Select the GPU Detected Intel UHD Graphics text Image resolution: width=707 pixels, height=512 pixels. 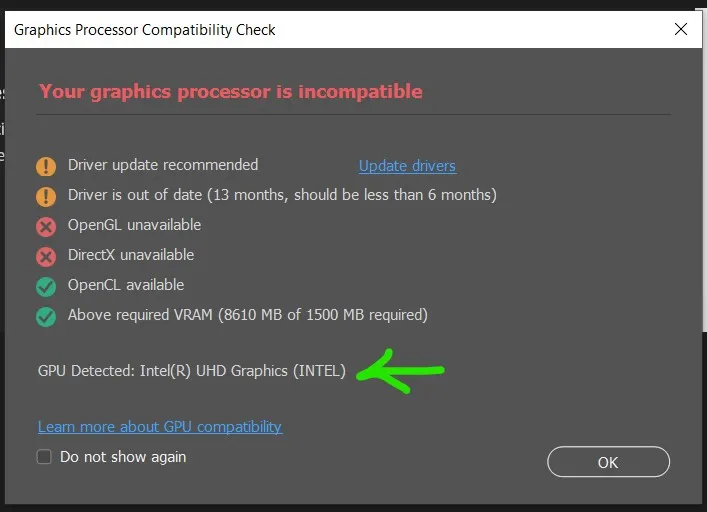coord(192,371)
